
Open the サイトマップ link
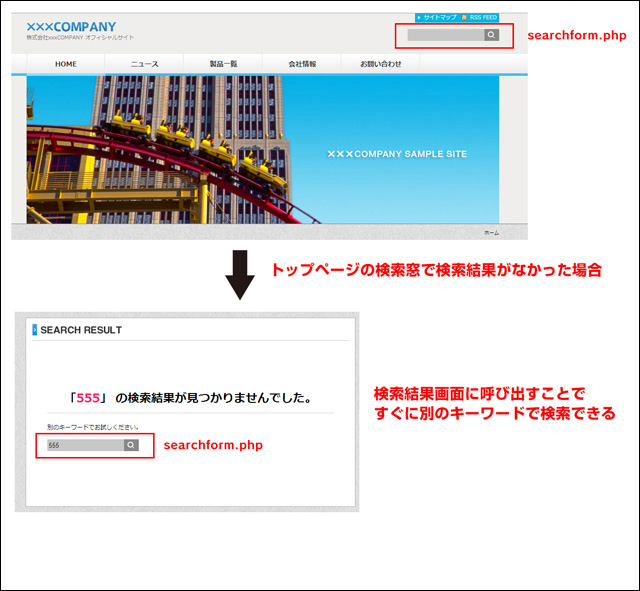point(439,18)
